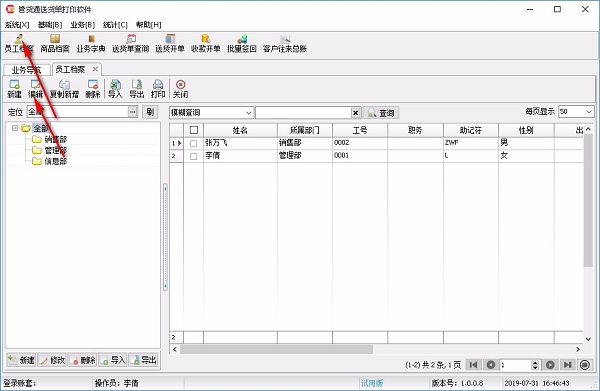Image resolution: width=600 pixels, height=391 pixels.
Task: Click 删除 below the department tree
Action: coord(83,360)
